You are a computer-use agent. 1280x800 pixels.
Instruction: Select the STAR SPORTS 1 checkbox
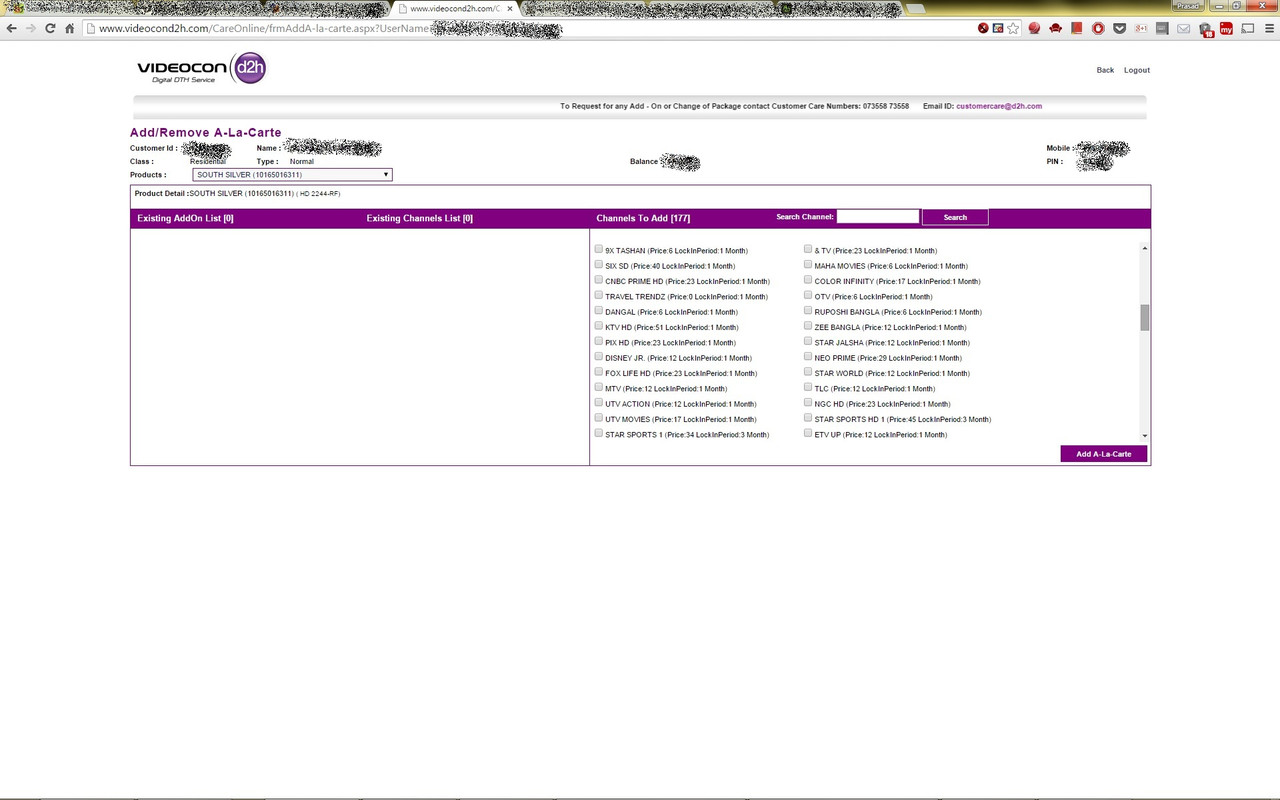(599, 433)
